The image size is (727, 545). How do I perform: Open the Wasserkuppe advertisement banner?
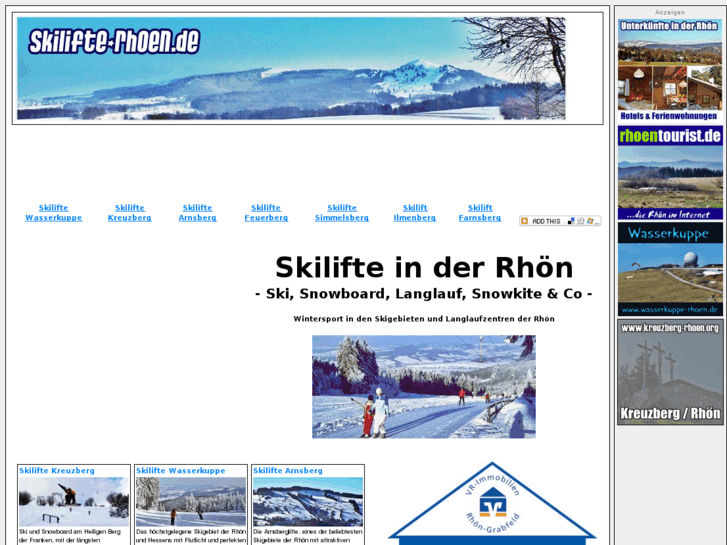pos(670,269)
